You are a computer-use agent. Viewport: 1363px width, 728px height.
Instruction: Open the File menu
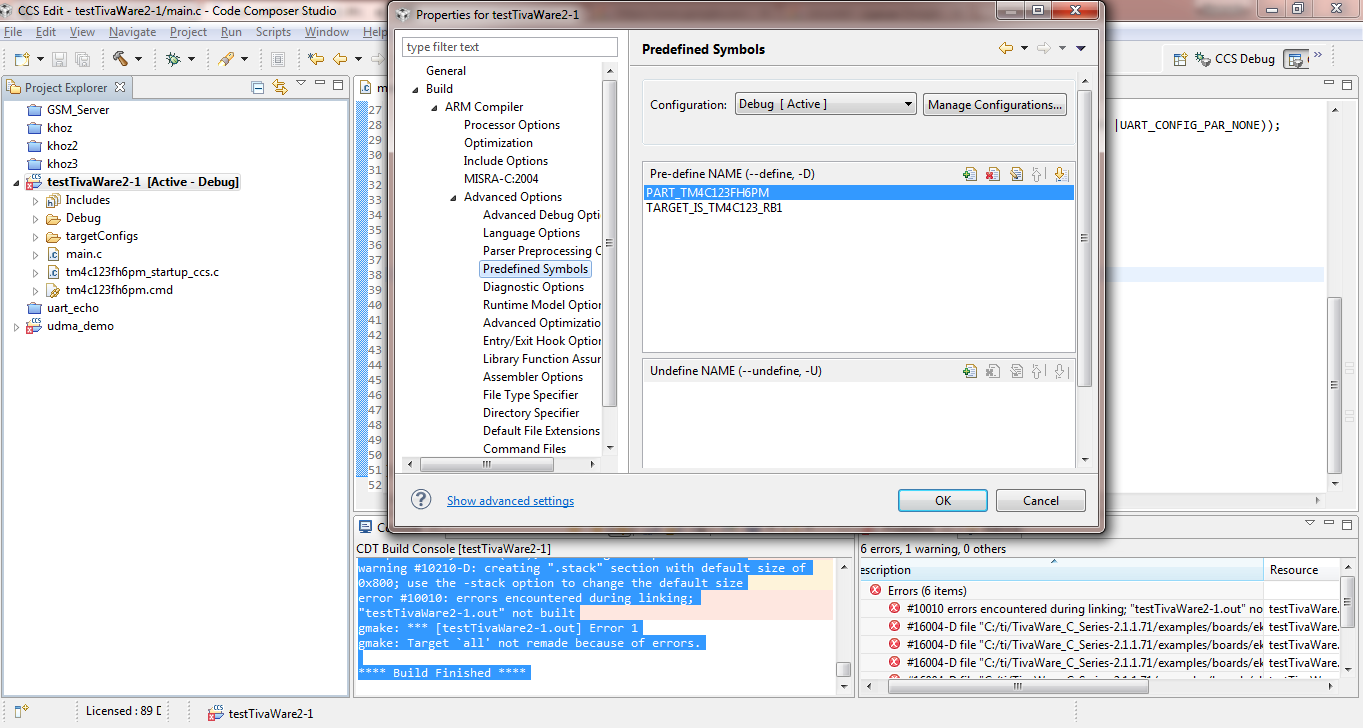pyautogui.click(x=13, y=32)
